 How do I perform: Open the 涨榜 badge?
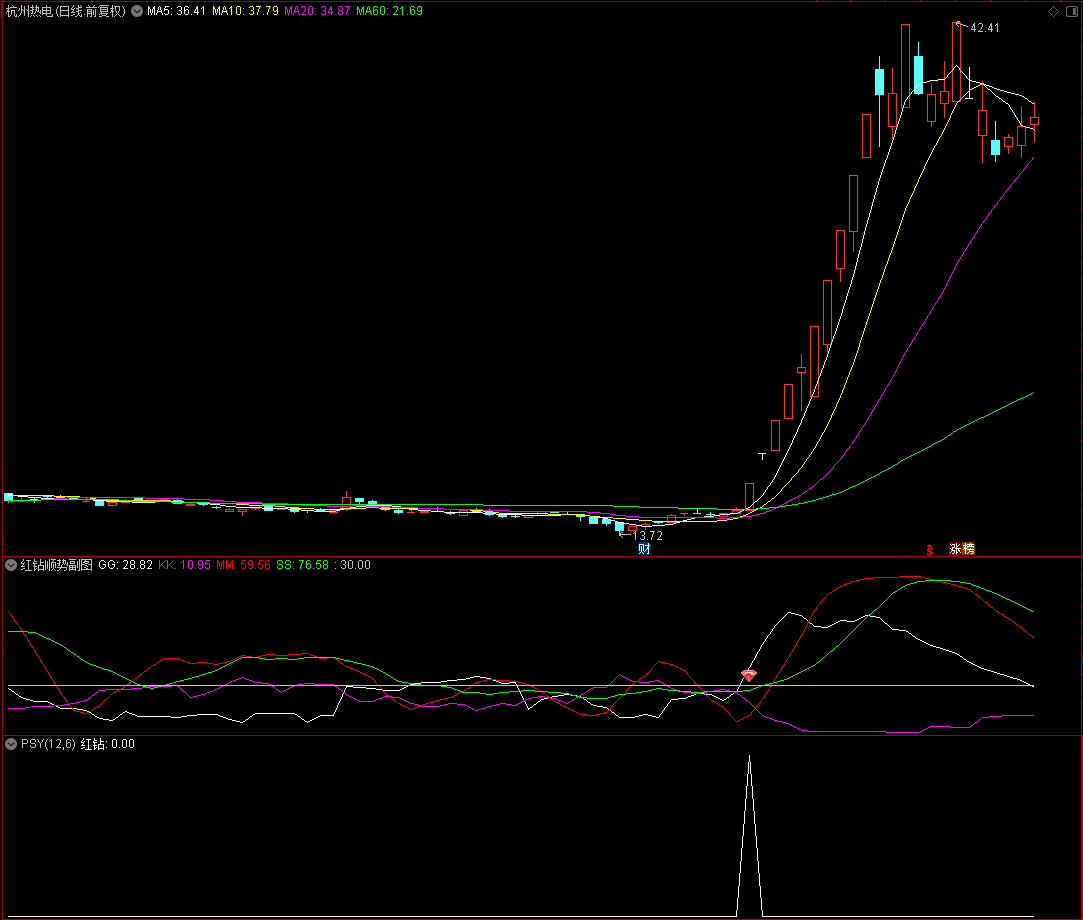pyautogui.click(x=961, y=549)
